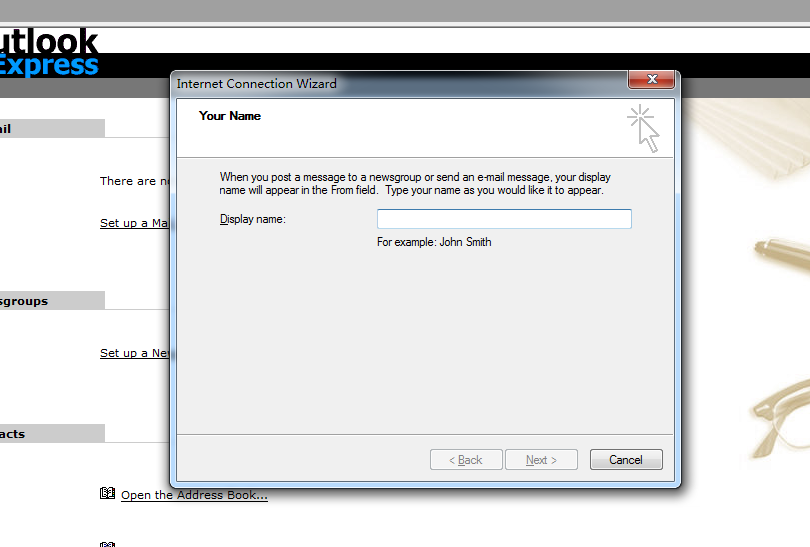Screen dimensions: 810x547
Task: Click the Display name text field
Action: 503,219
